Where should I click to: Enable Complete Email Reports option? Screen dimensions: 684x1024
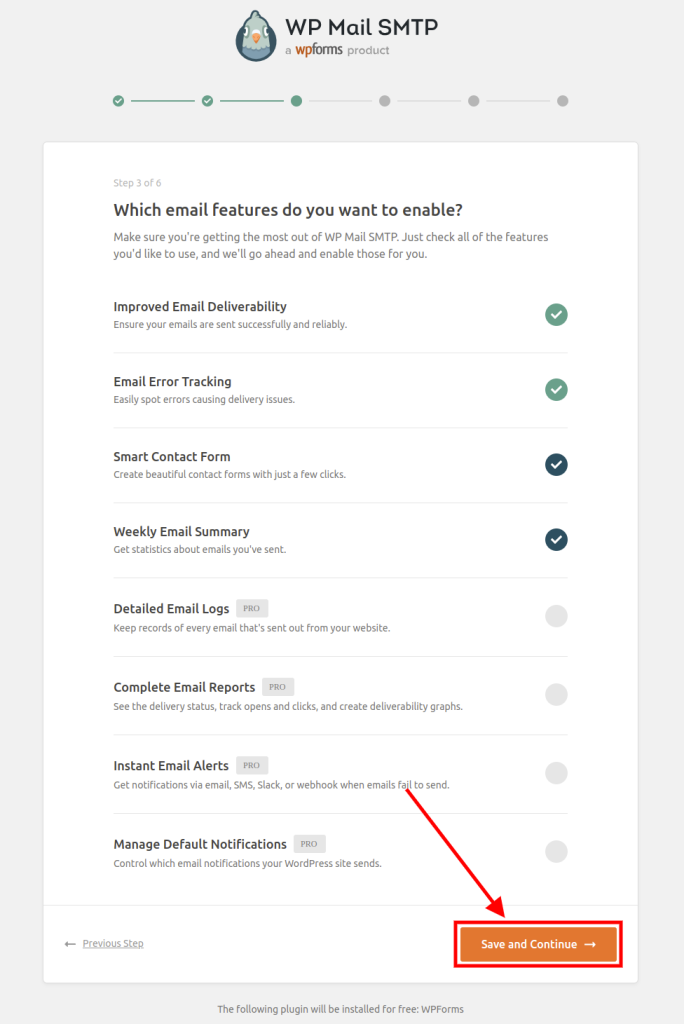(x=556, y=694)
